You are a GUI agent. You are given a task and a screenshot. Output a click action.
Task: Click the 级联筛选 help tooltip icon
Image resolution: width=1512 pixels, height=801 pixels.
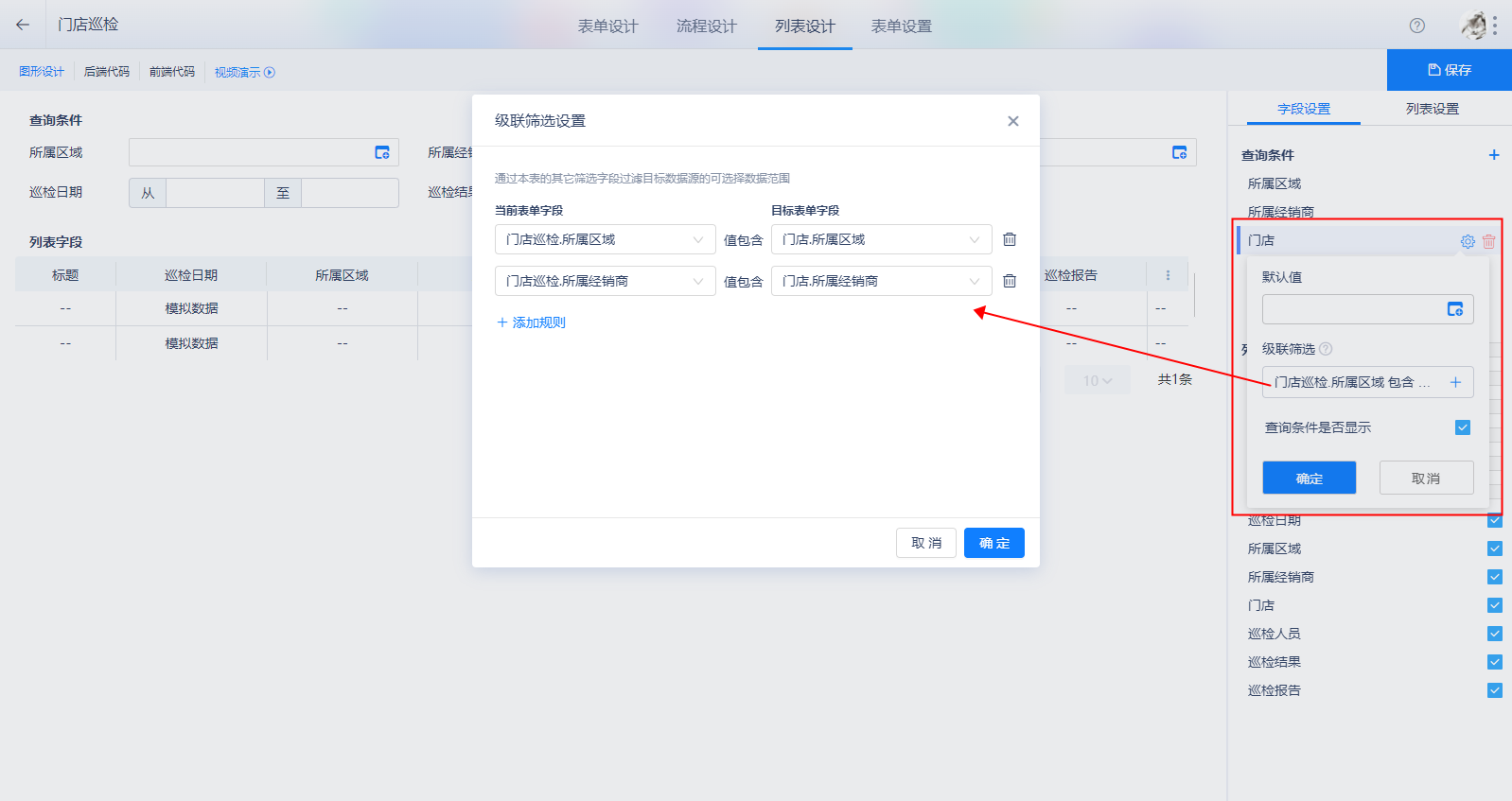point(1326,349)
